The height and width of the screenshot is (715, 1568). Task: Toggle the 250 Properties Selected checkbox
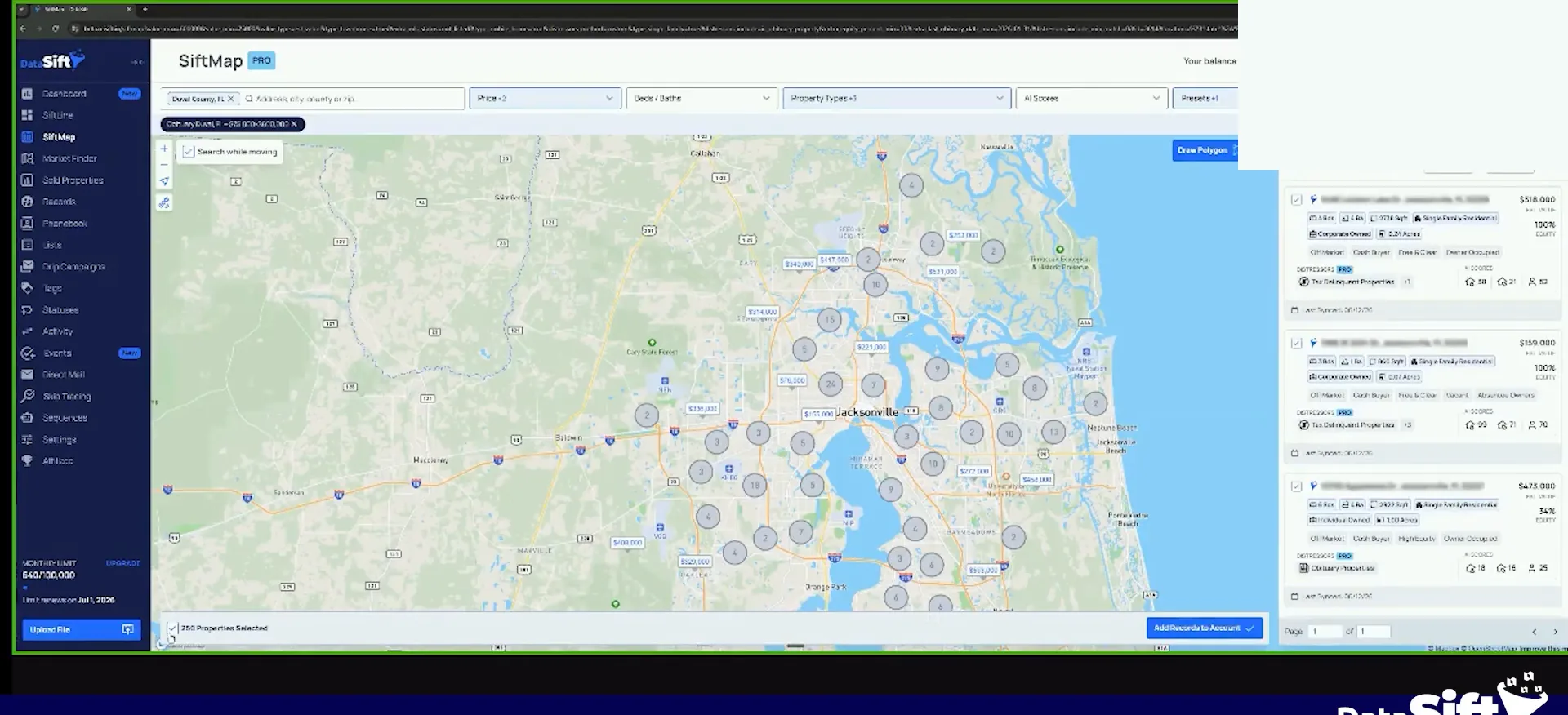tap(172, 628)
